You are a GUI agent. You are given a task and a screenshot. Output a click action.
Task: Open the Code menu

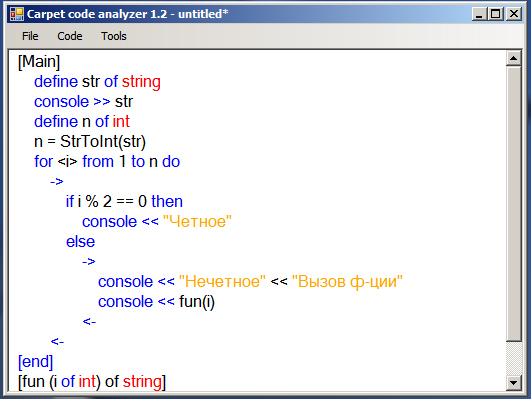(70, 36)
